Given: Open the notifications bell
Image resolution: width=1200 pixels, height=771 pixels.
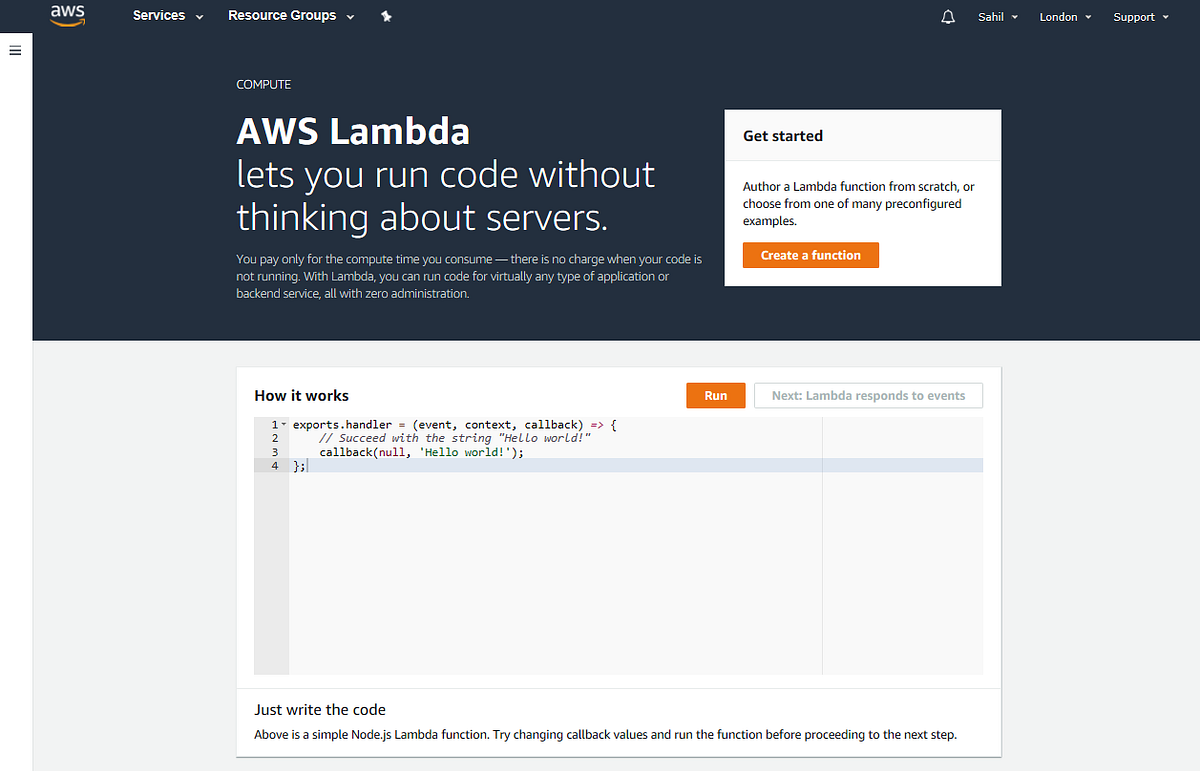Looking at the screenshot, I should [949, 17].
